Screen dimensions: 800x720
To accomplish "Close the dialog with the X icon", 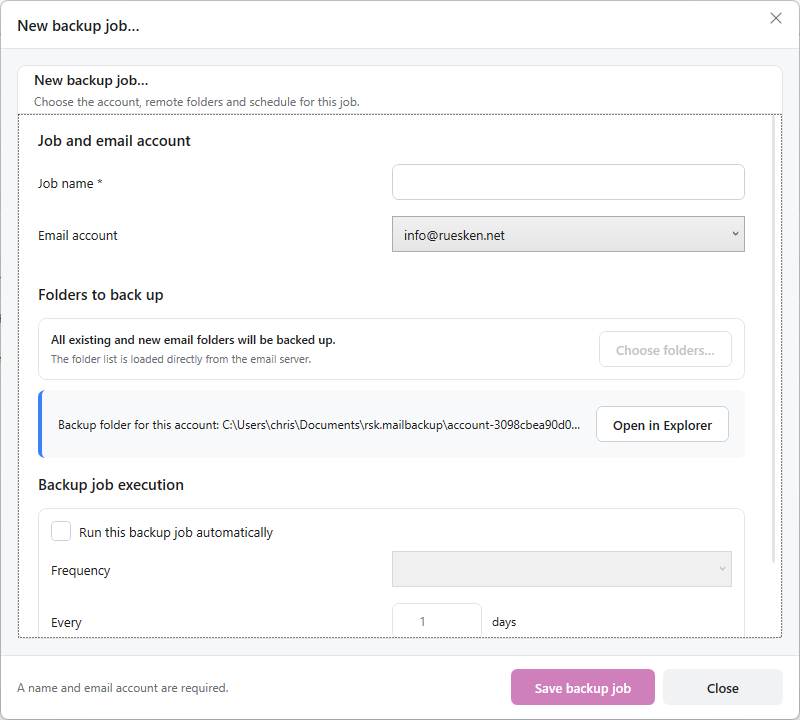I will [776, 18].
